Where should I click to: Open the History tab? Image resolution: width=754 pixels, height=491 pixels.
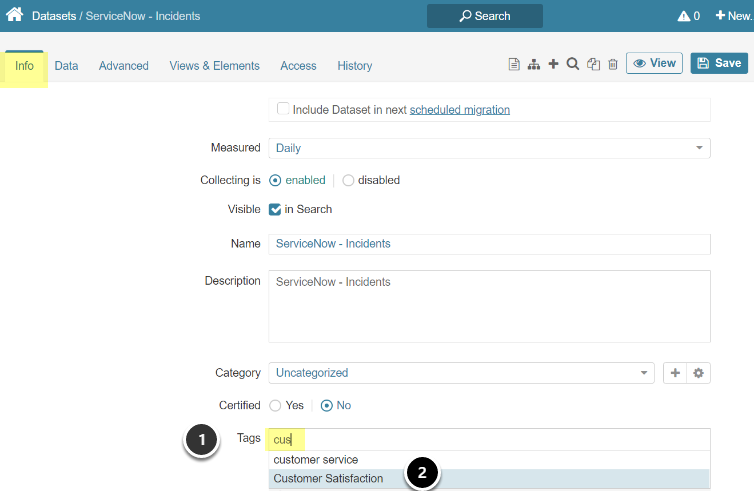355,66
